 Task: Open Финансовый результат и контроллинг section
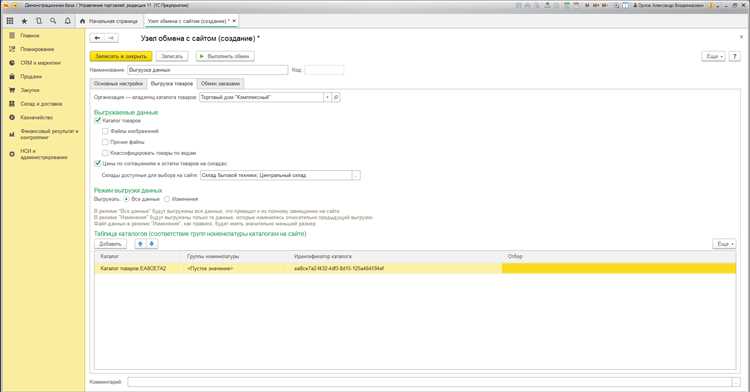pyautogui.click(x=49, y=134)
